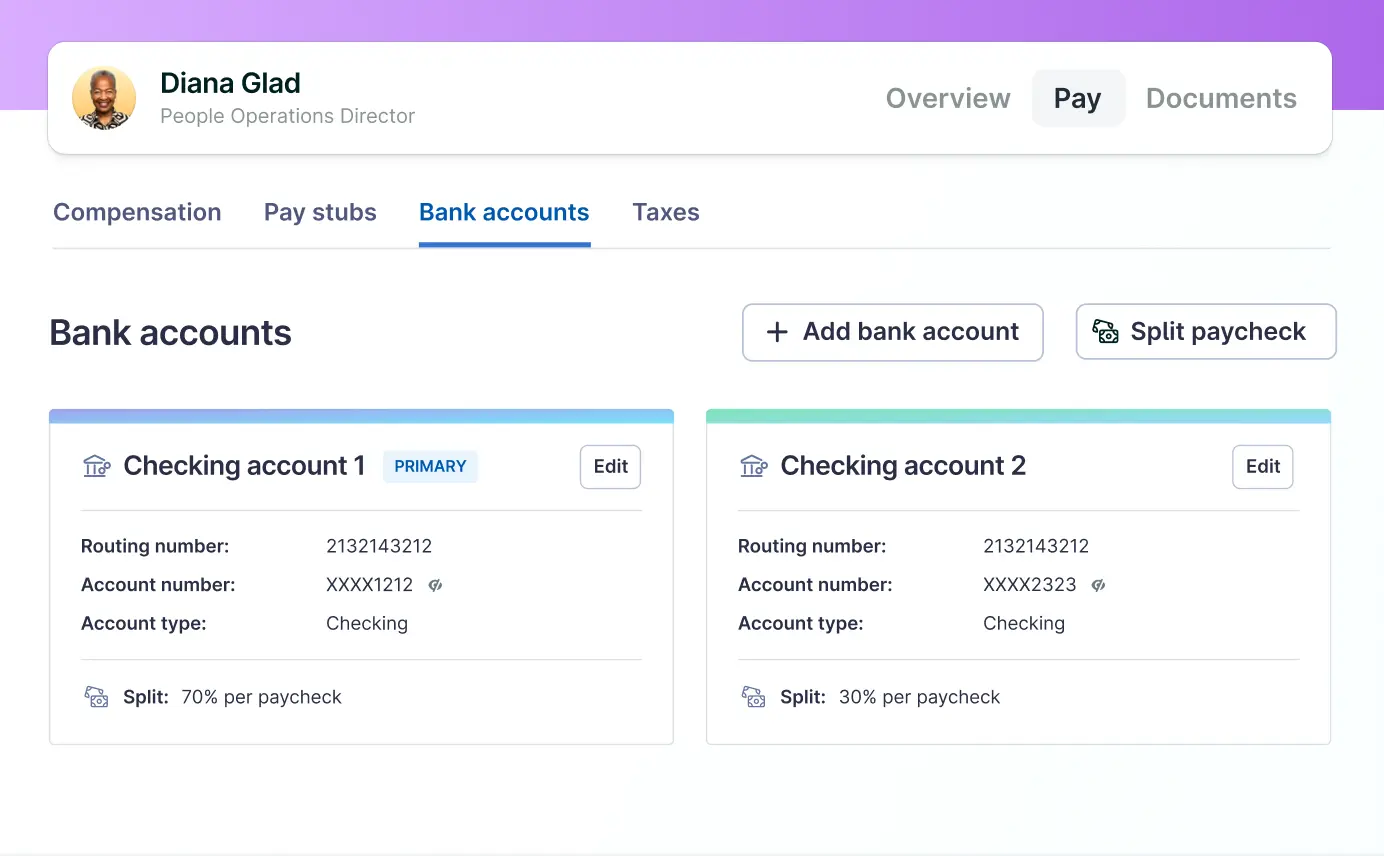Edit Checking account 2
The image size is (1384, 856).
(x=1262, y=467)
